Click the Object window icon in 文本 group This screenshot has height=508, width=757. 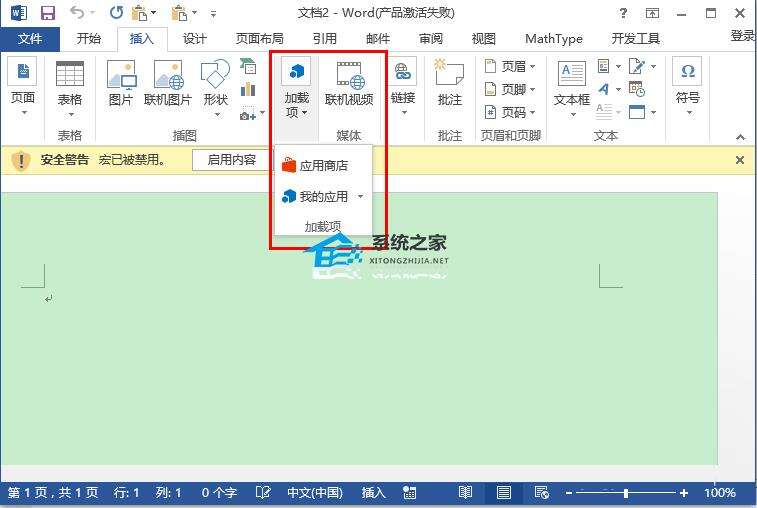pyautogui.click(x=637, y=112)
